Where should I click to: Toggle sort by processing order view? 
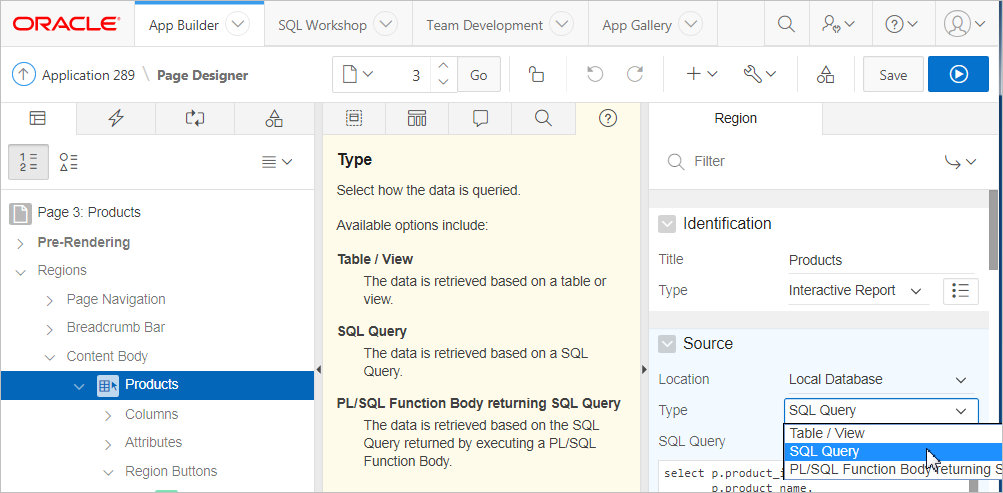pos(29,161)
